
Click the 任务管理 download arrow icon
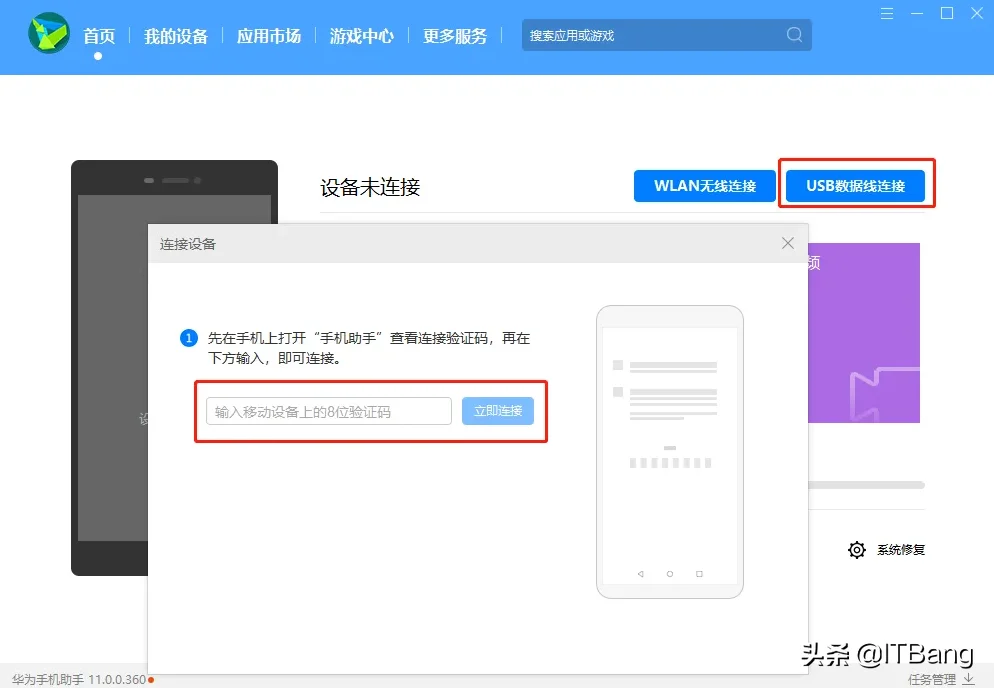[968, 679]
